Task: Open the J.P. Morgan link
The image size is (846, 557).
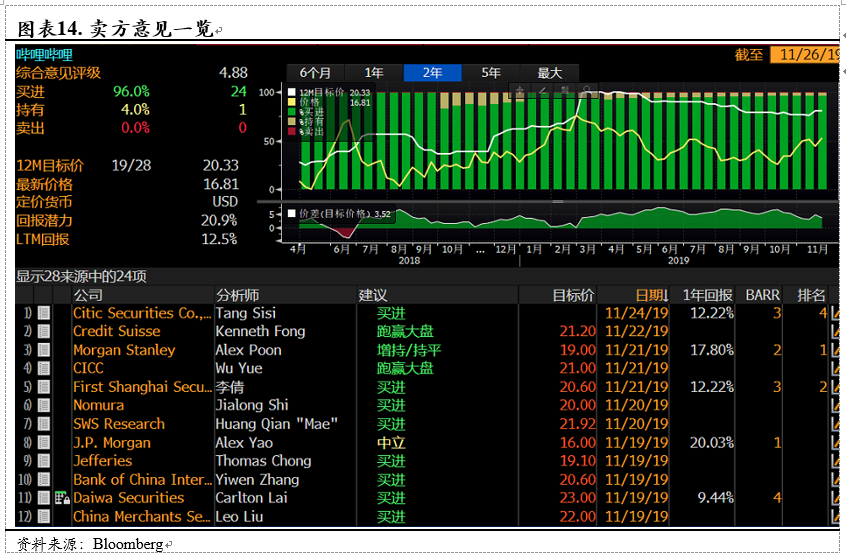Action: (112, 443)
